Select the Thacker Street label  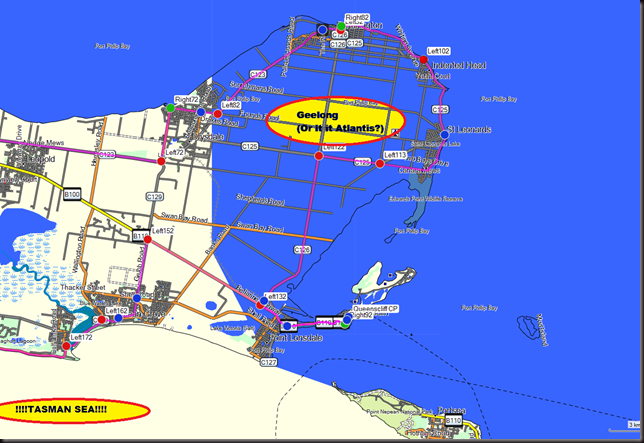[x=83, y=287]
